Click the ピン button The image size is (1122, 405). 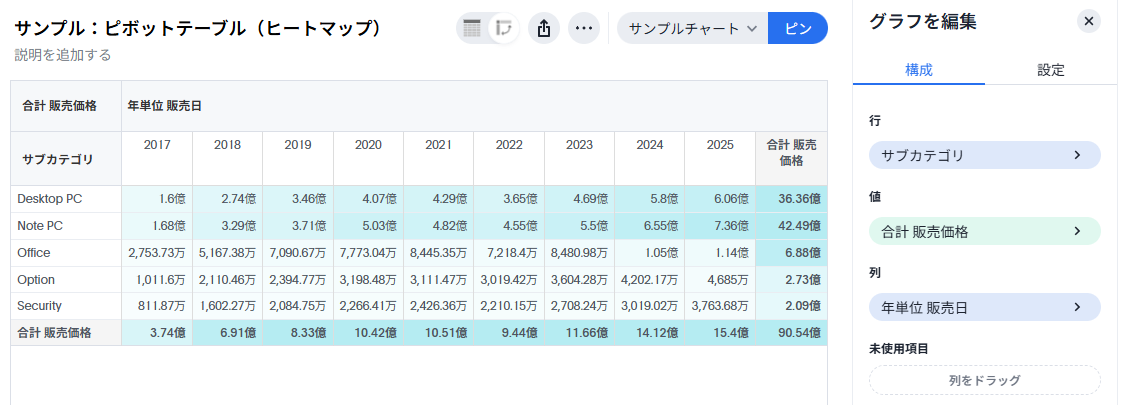coord(798,28)
